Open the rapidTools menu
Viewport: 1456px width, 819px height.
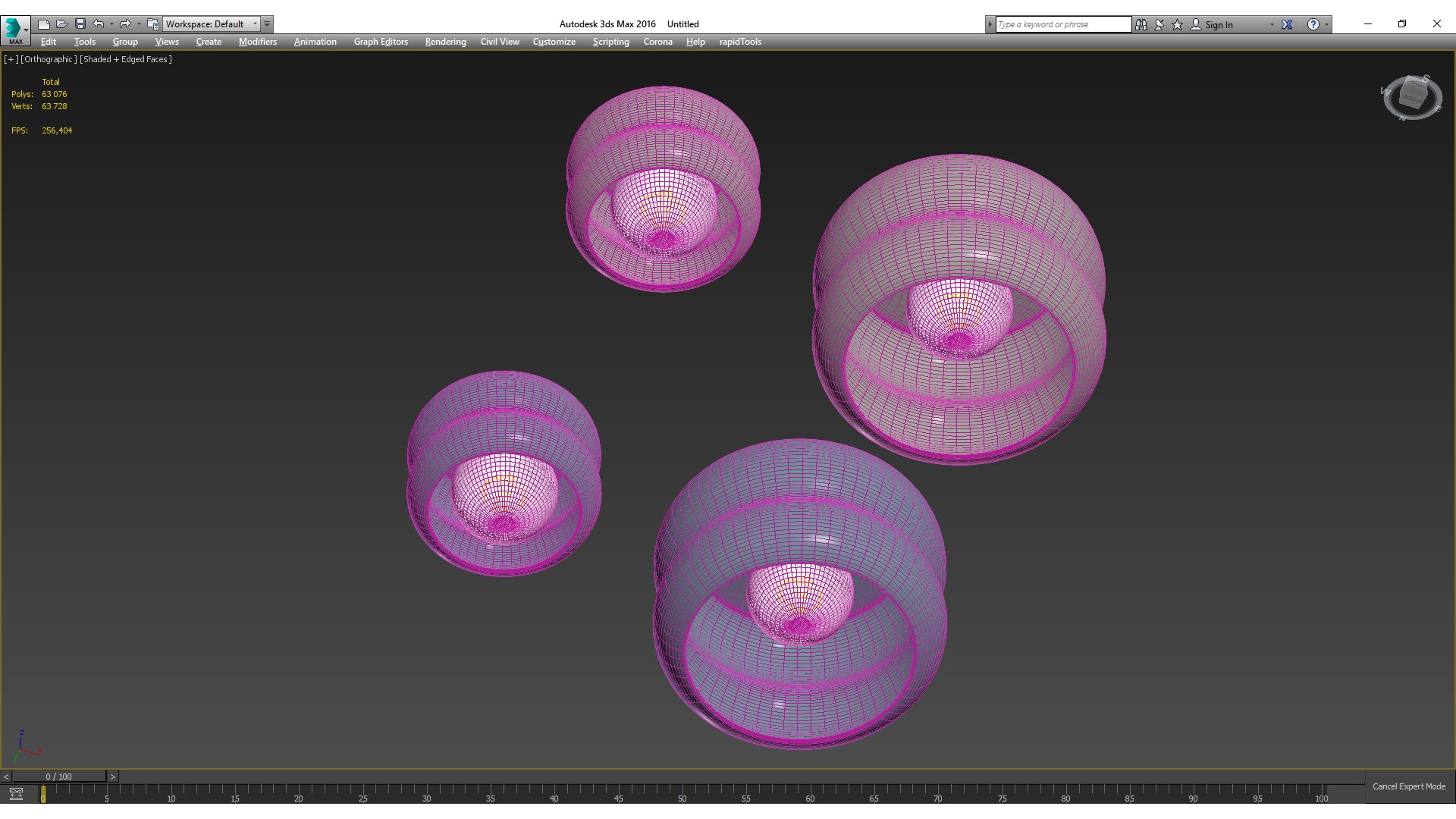coord(740,42)
